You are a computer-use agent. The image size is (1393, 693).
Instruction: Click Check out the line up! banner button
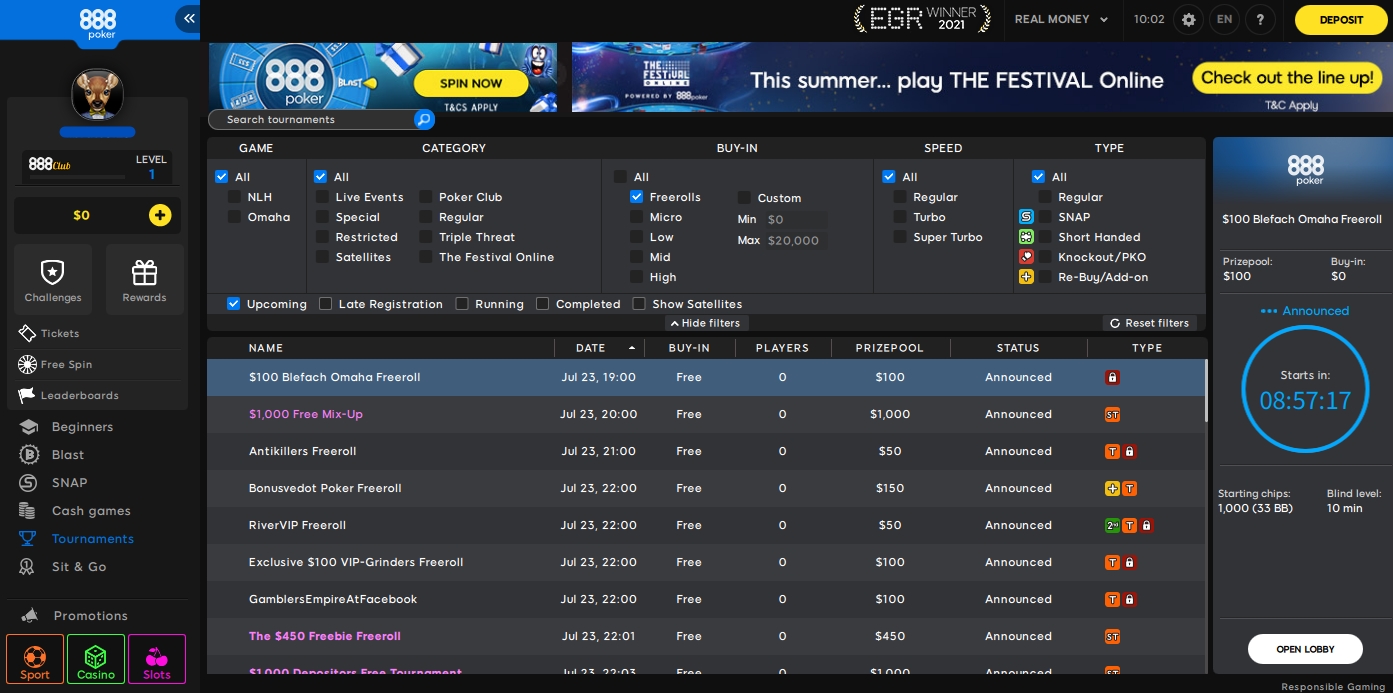coord(1287,78)
